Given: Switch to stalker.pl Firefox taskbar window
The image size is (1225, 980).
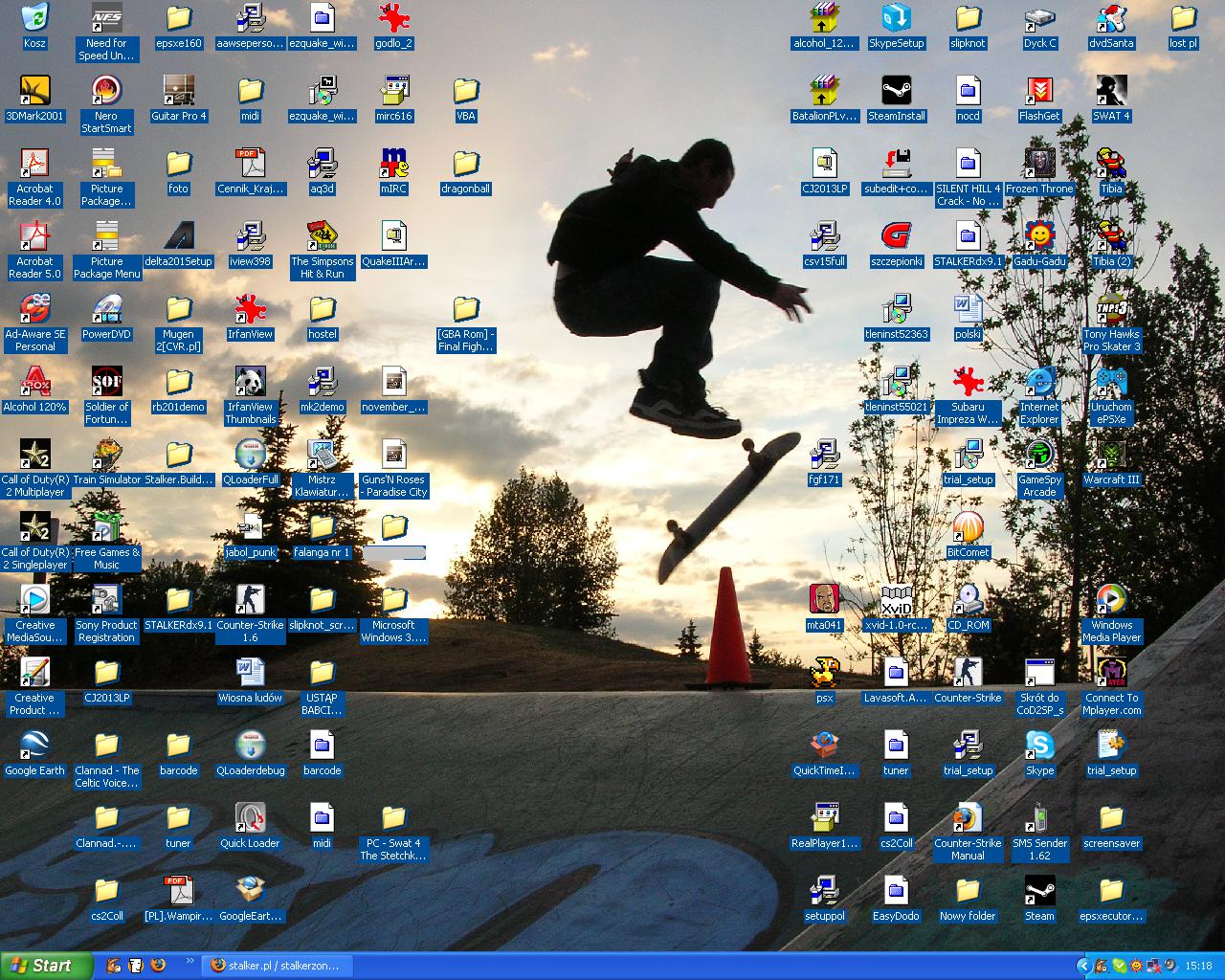Looking at the screenshot, I should pyautogui.click(x=276, y=966).
